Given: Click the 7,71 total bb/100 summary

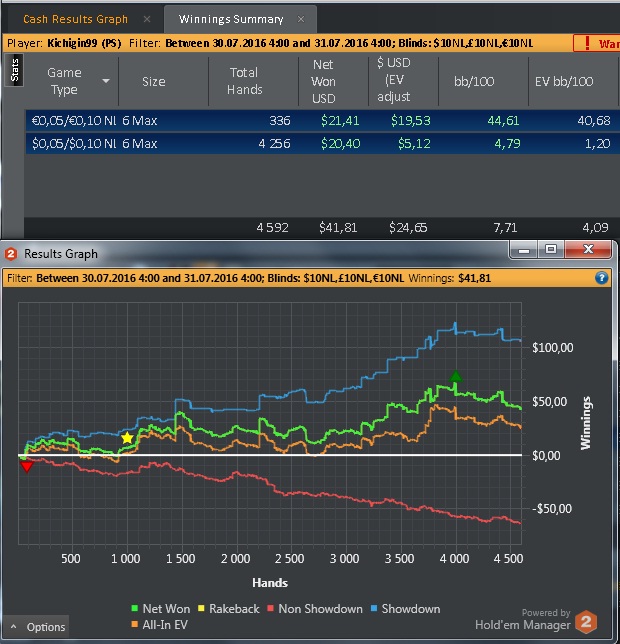Looking at the screenshot, I should (x=505, y=228).
